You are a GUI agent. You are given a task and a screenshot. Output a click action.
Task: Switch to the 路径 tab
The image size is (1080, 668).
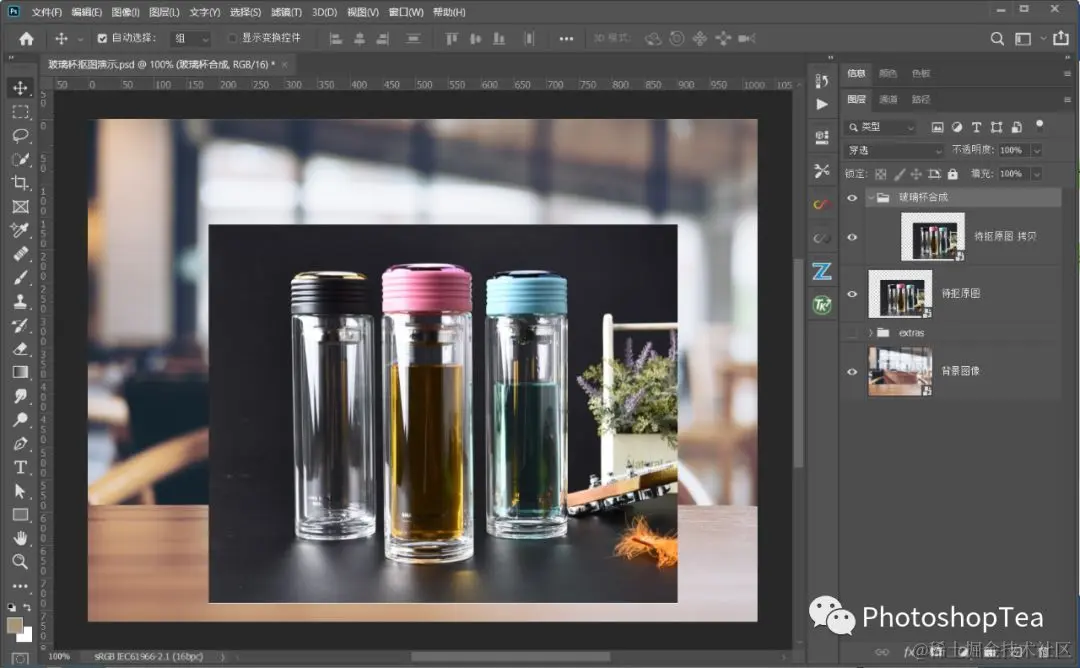921,99
